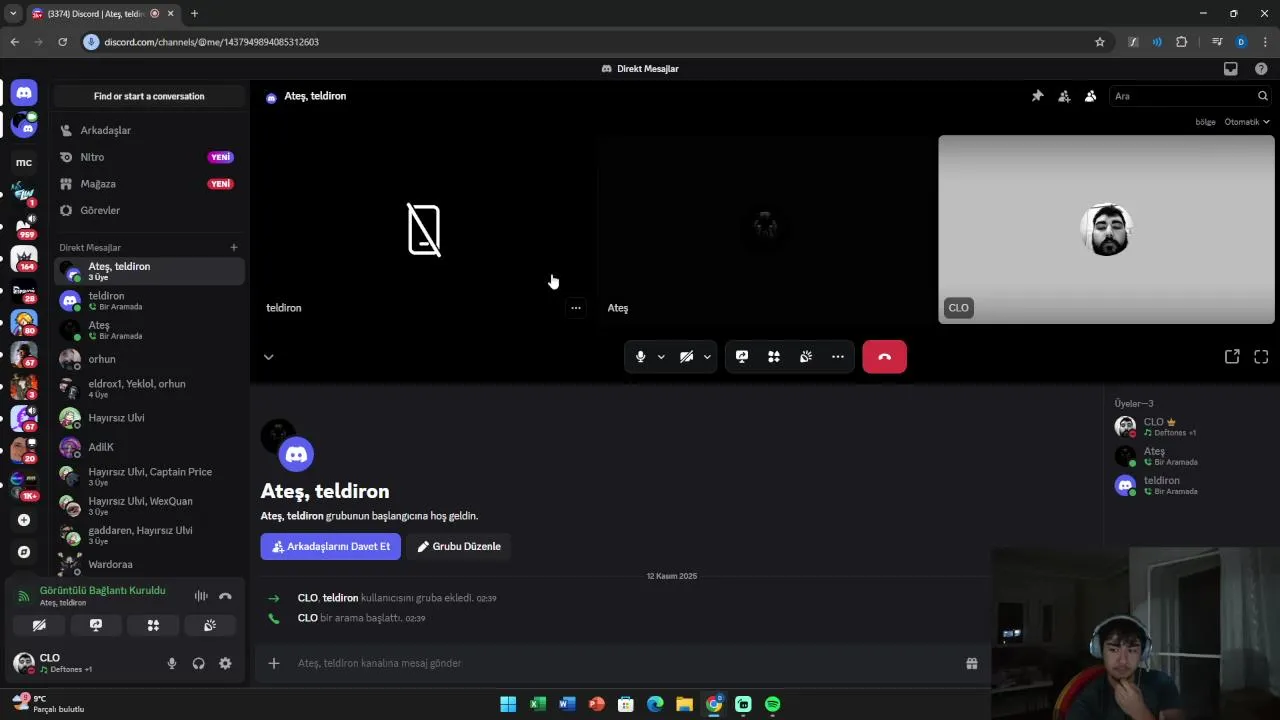Select Ateş in member list
1280x720 pixels.
click(1190, 456)
